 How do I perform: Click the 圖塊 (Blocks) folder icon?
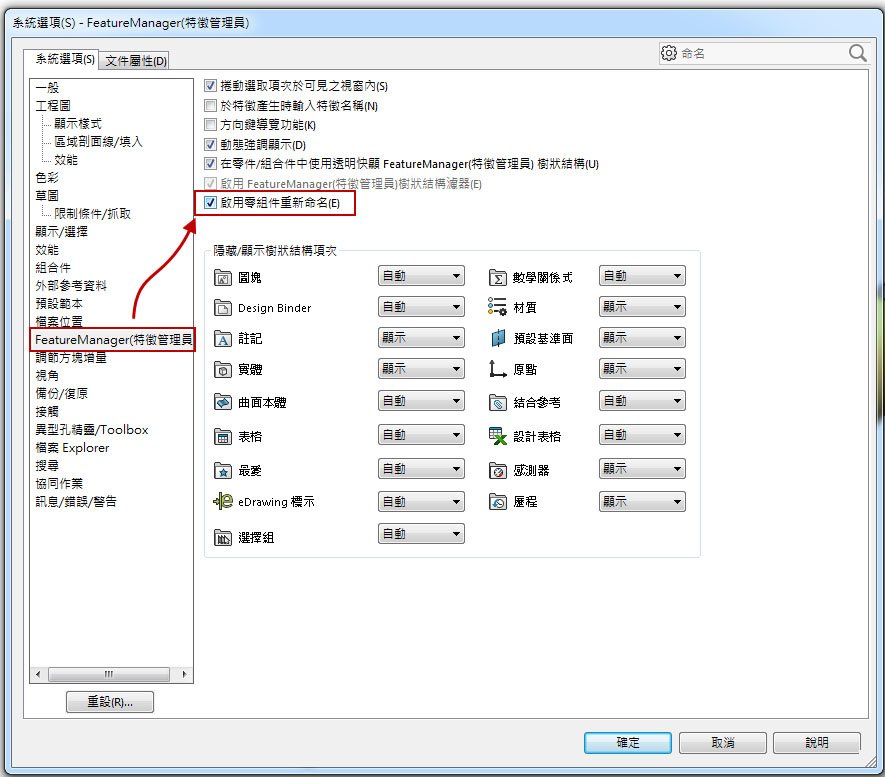(x=223, y=277)
